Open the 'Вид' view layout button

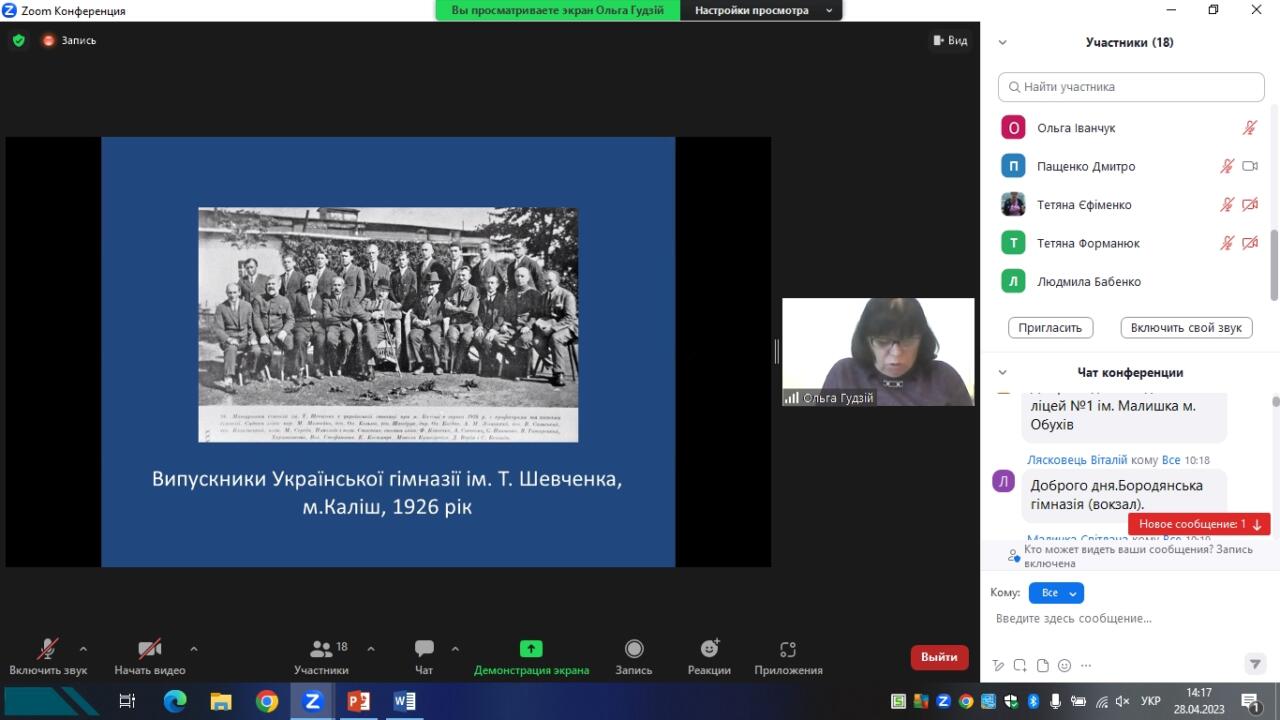[x=950, y=40]
